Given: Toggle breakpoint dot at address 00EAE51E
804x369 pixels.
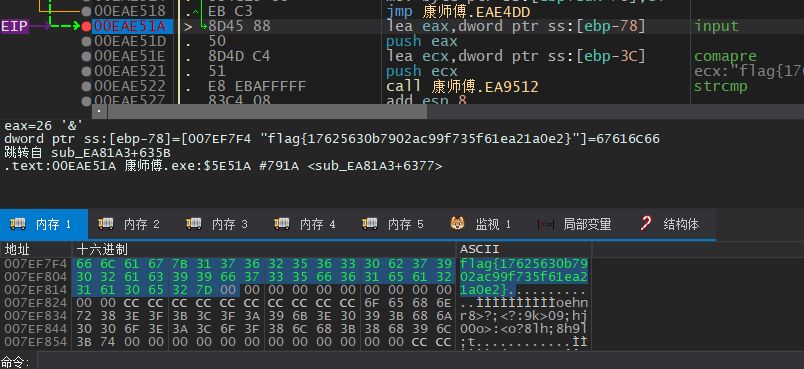Looking at the screenshot, I should [87, 56].
